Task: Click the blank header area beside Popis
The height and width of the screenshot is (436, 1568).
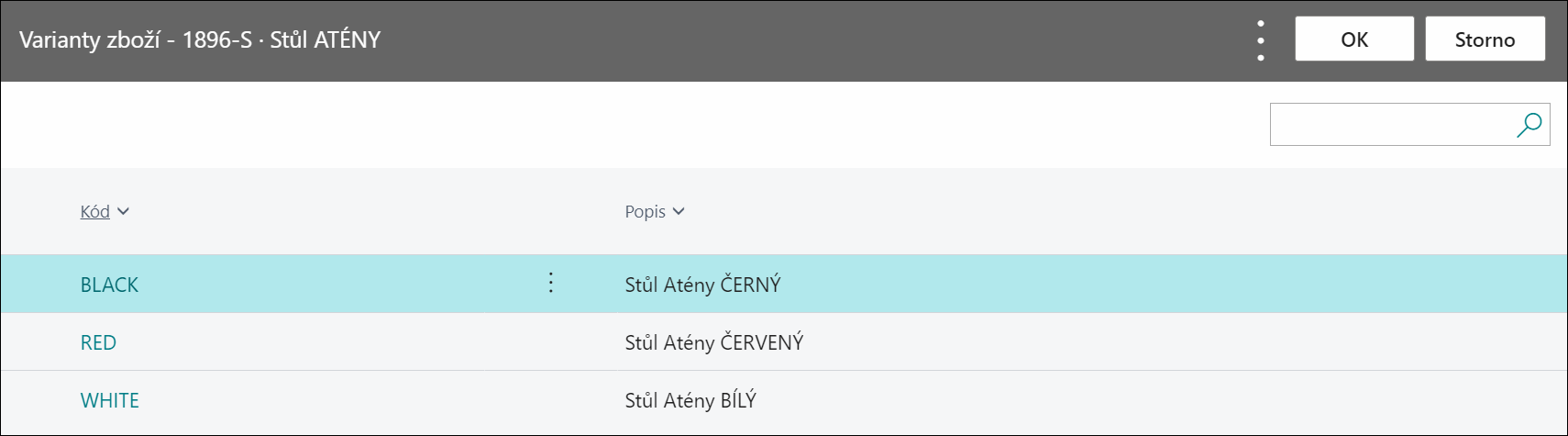Action: tap(1100, 212)
